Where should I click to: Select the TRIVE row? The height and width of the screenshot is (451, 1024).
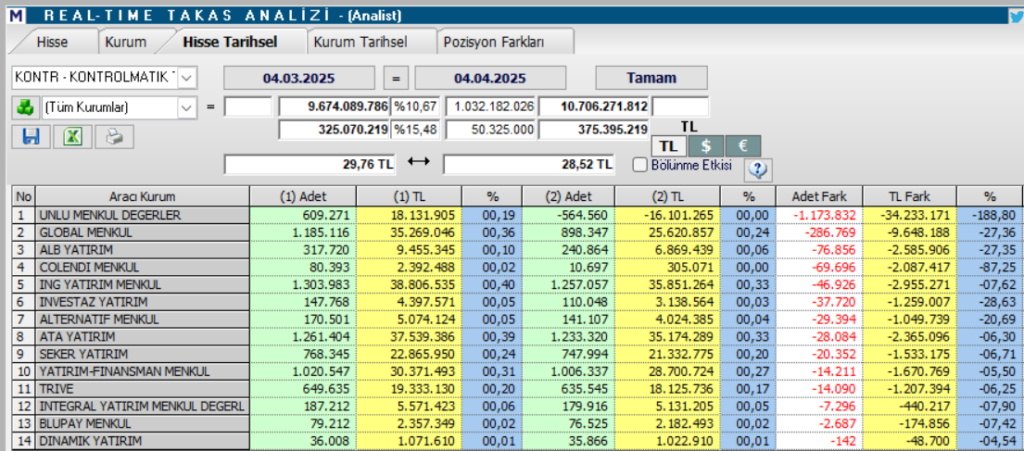tap(517, 389)
